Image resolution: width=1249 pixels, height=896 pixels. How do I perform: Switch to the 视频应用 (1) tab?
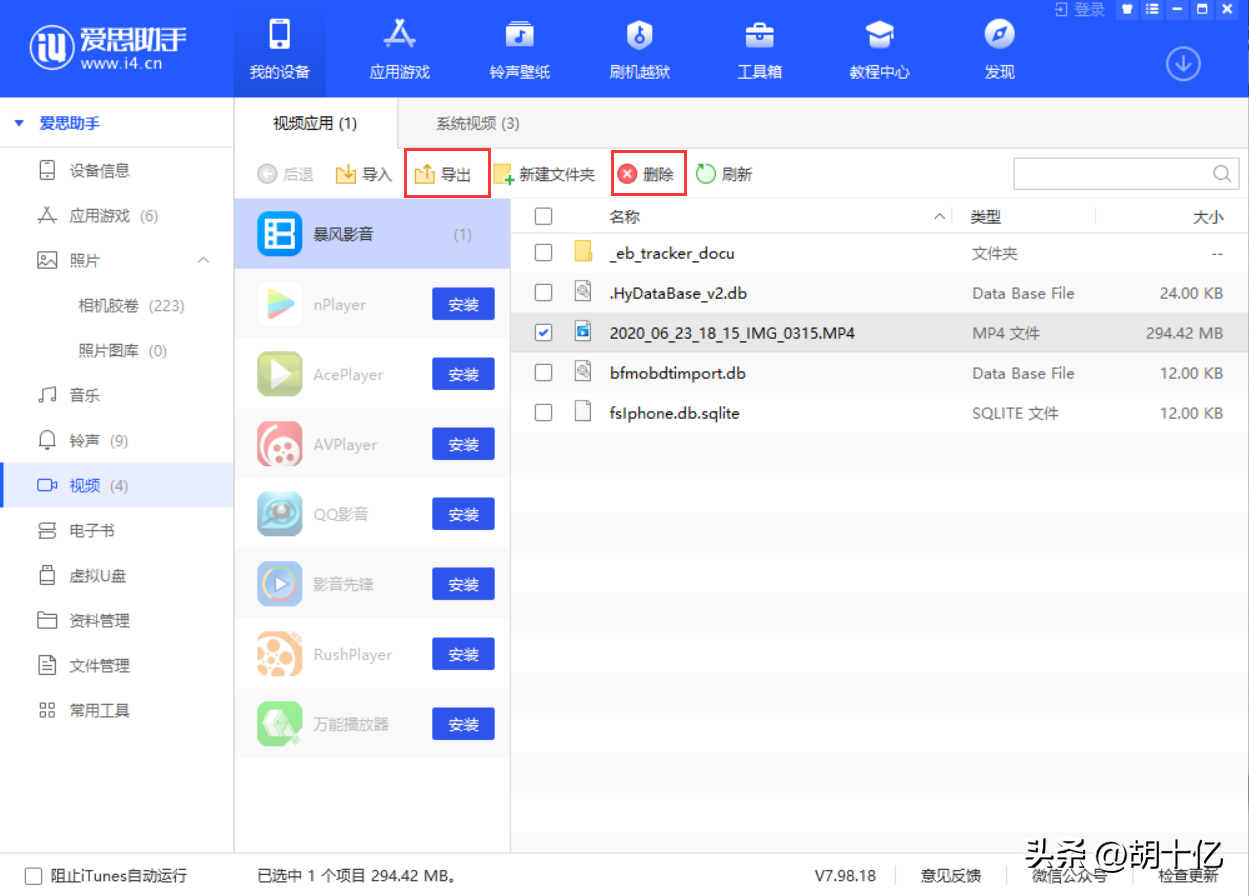pos(315,124)
